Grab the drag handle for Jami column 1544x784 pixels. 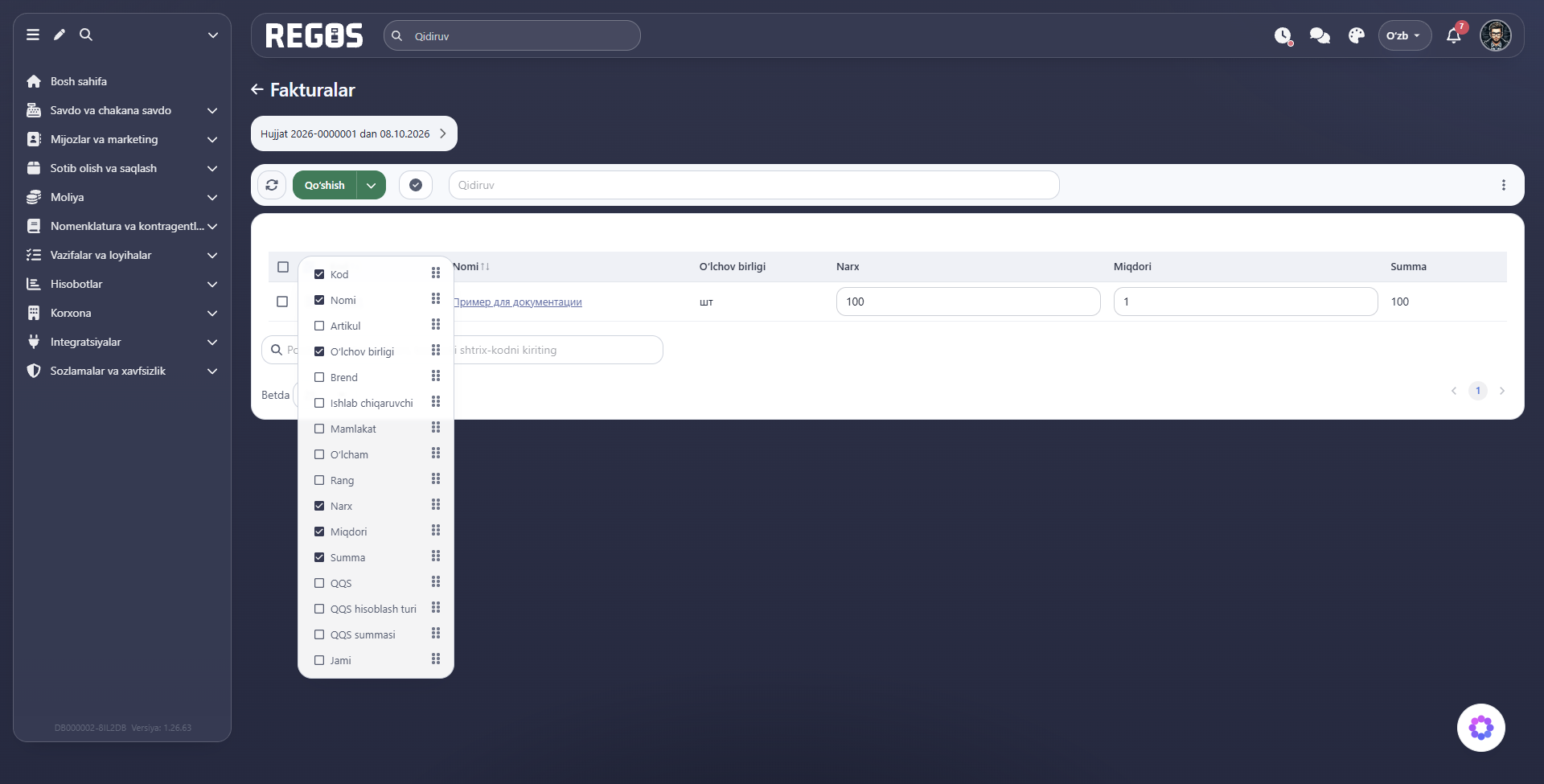pyautogui.click(x=436, y=659)
